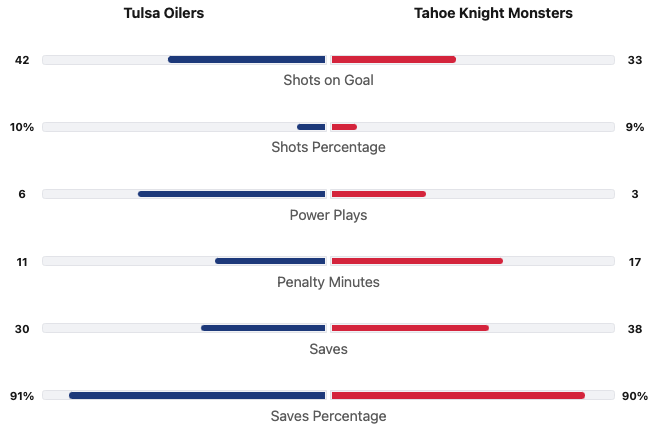The image size is (654, 428).
Task: Select the Penalty Minutes label
Action: (328, 282)
